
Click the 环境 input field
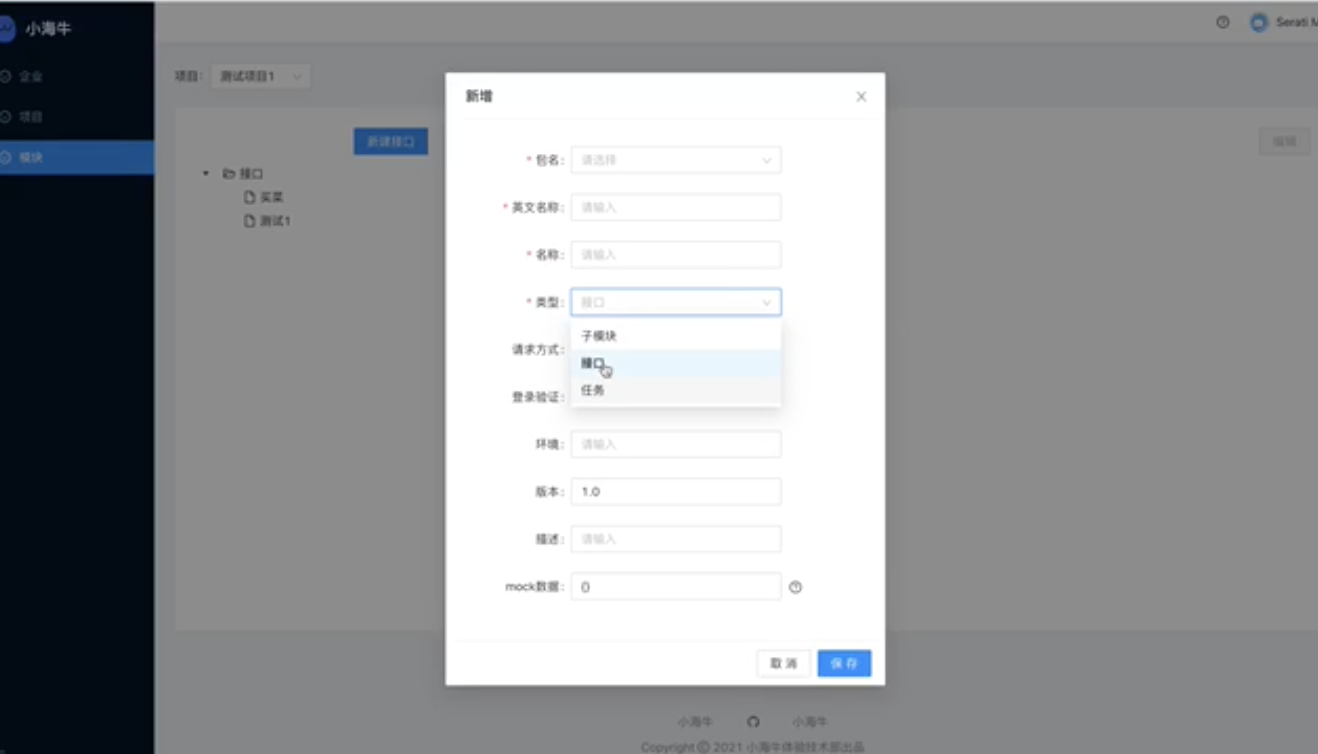(676, 444)
